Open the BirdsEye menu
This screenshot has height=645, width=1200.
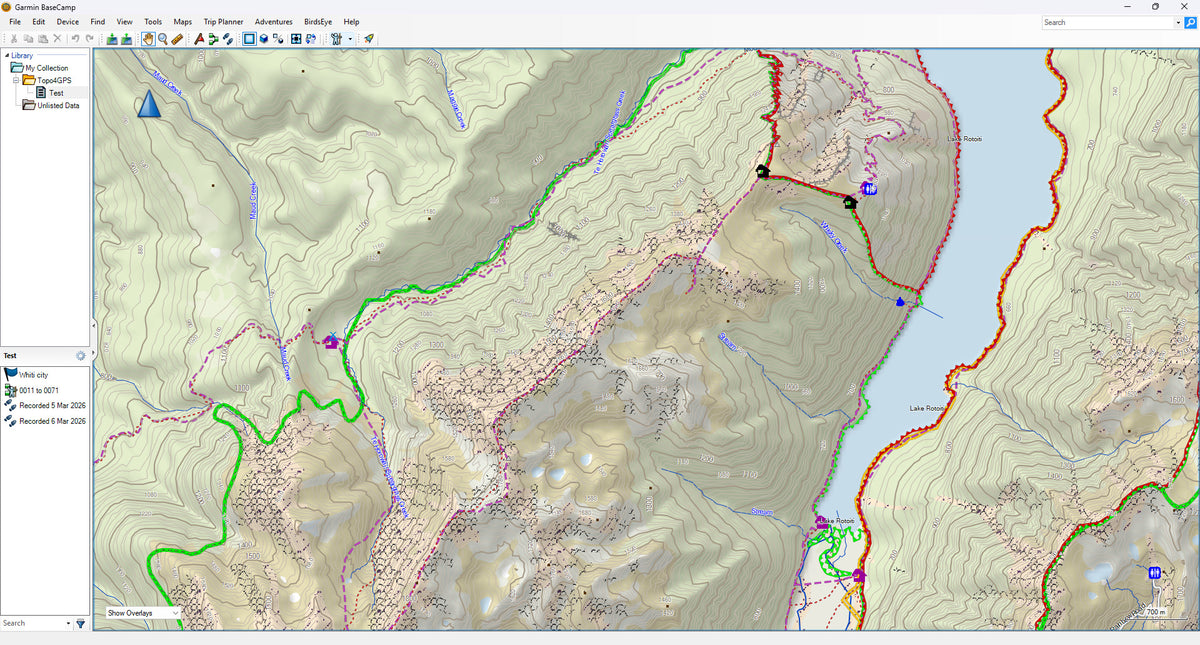click(318, 21)
